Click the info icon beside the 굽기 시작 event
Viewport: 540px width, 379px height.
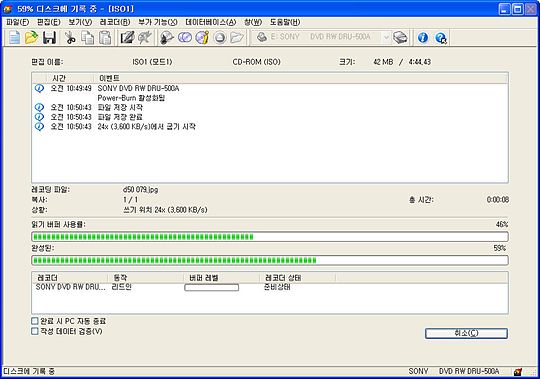(40, 127)
